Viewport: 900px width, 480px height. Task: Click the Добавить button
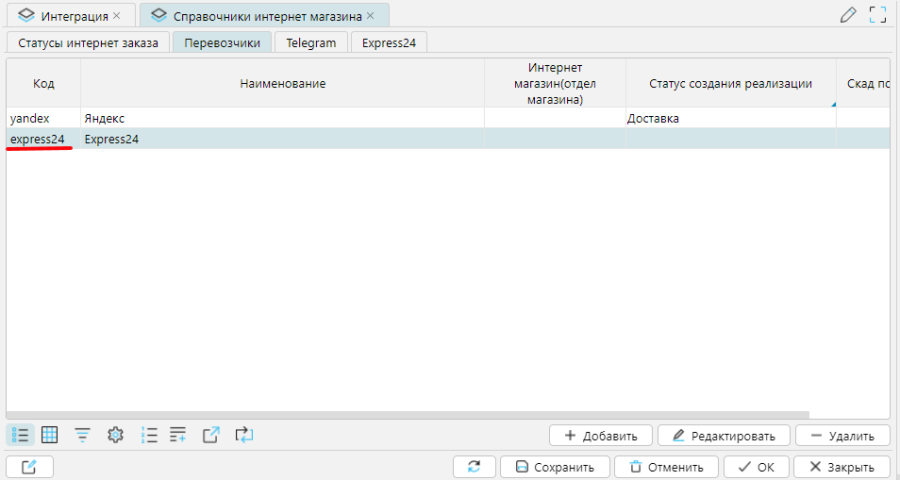tap(600, 436)
